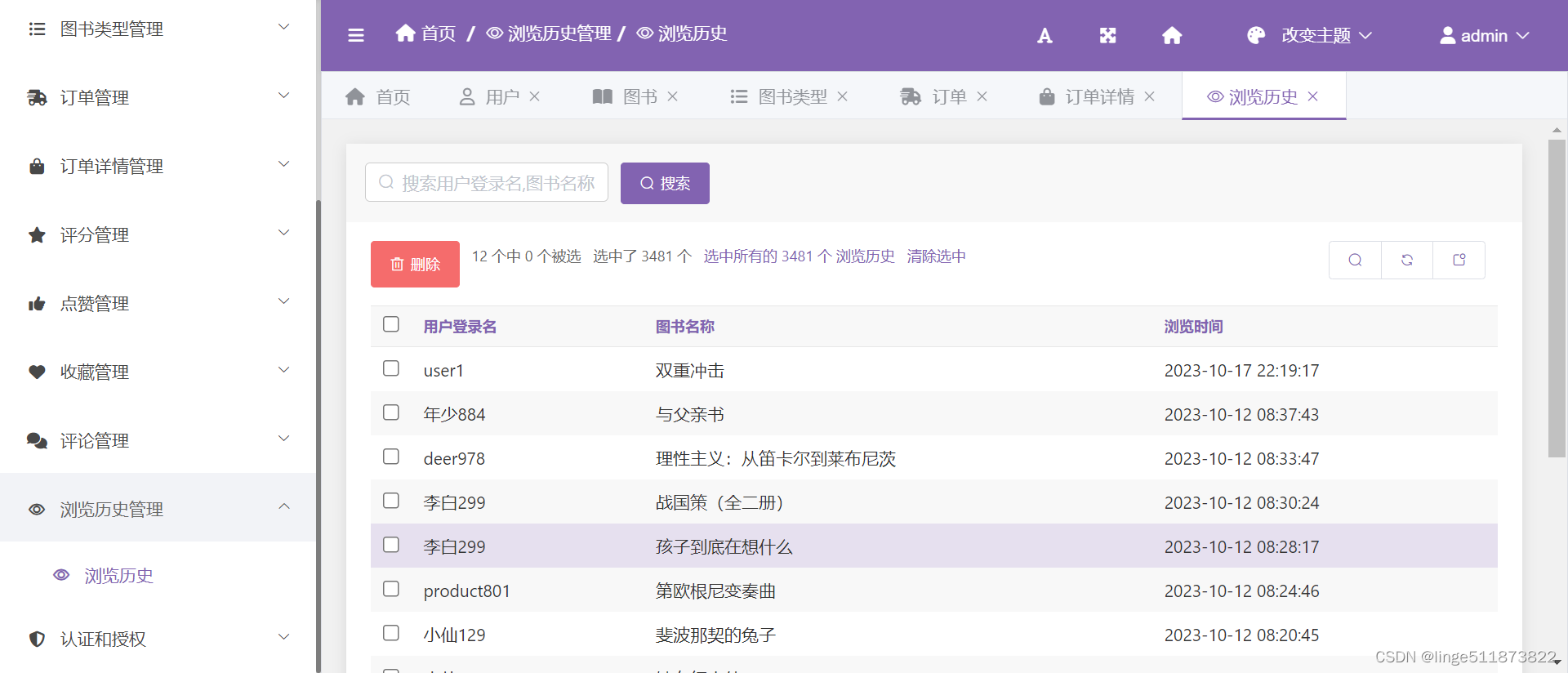Check the user1 双重冲击 row checkbox
This screenshot has width=1568, height=673.
(x=391, y=368)
